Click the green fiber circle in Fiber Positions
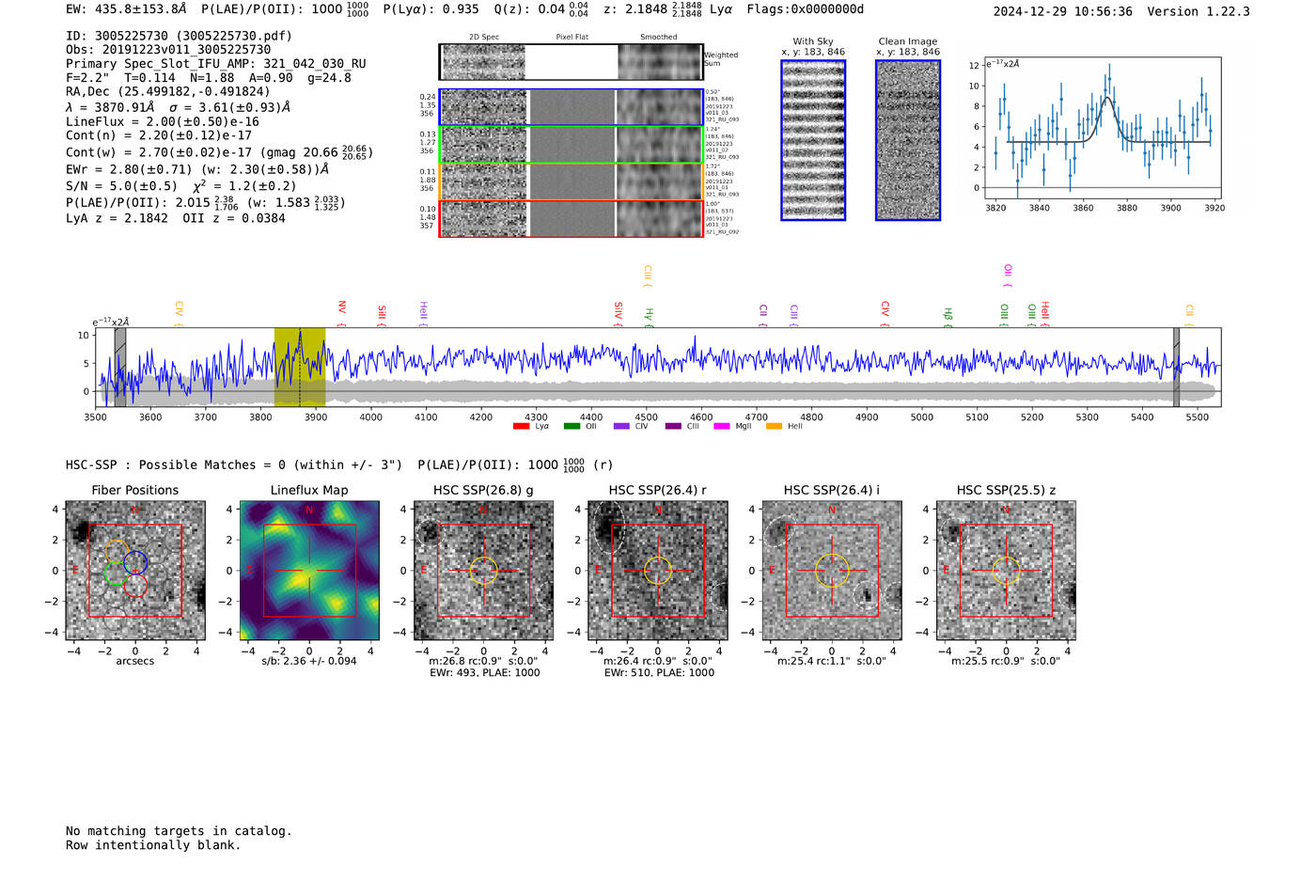Screen dimensions: 1316x896 pyautogui.click(x=117, y=573)
